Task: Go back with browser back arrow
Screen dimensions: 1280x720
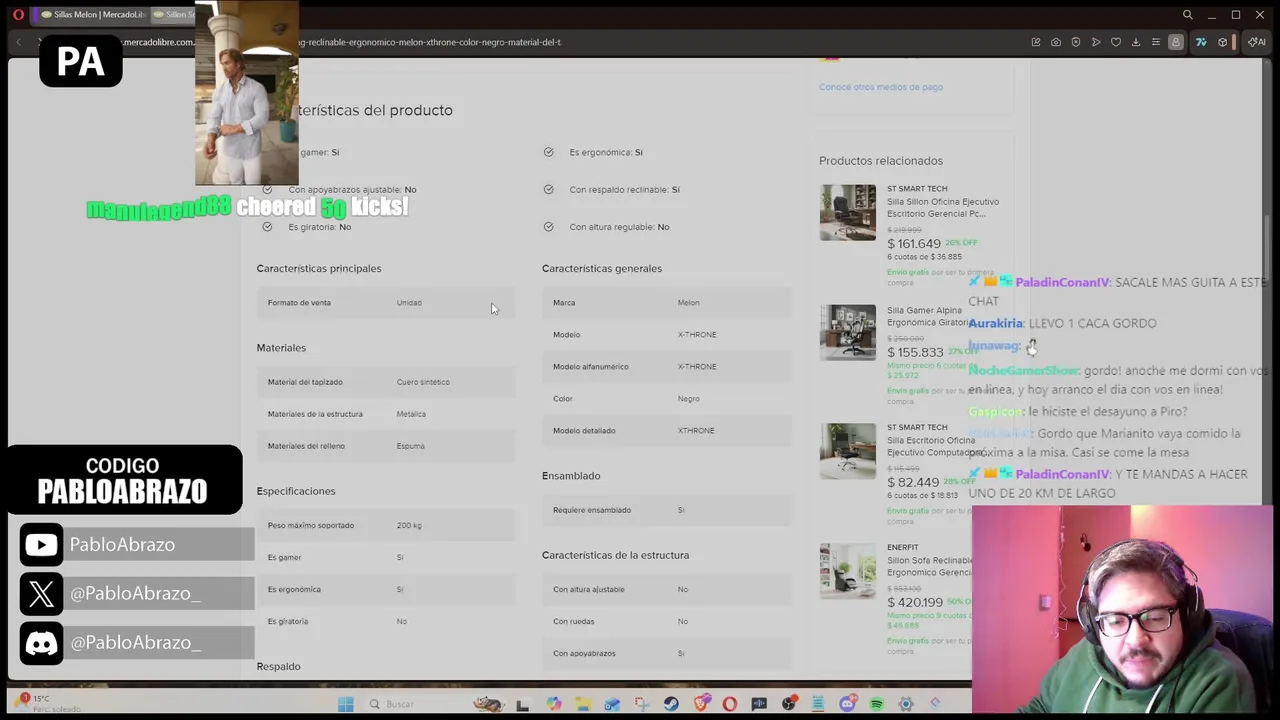Action: point(19,42)
